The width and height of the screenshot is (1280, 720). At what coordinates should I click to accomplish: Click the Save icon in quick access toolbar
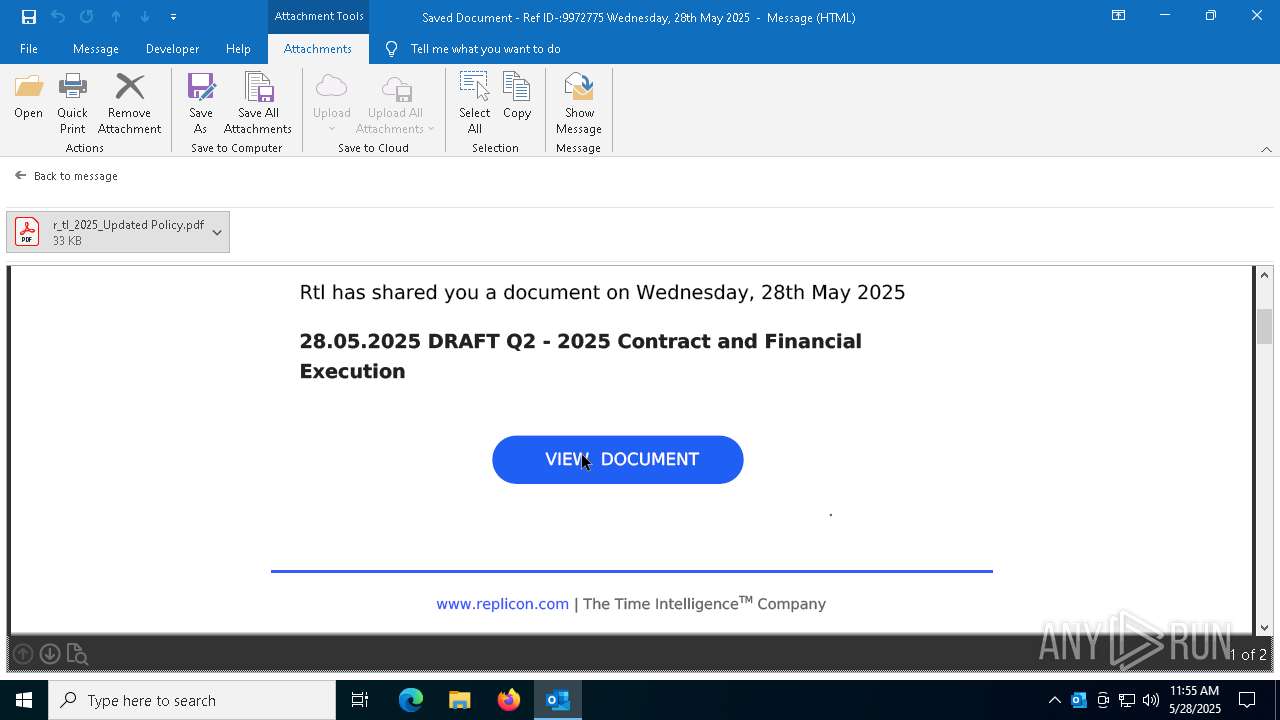tap(29, 17)
